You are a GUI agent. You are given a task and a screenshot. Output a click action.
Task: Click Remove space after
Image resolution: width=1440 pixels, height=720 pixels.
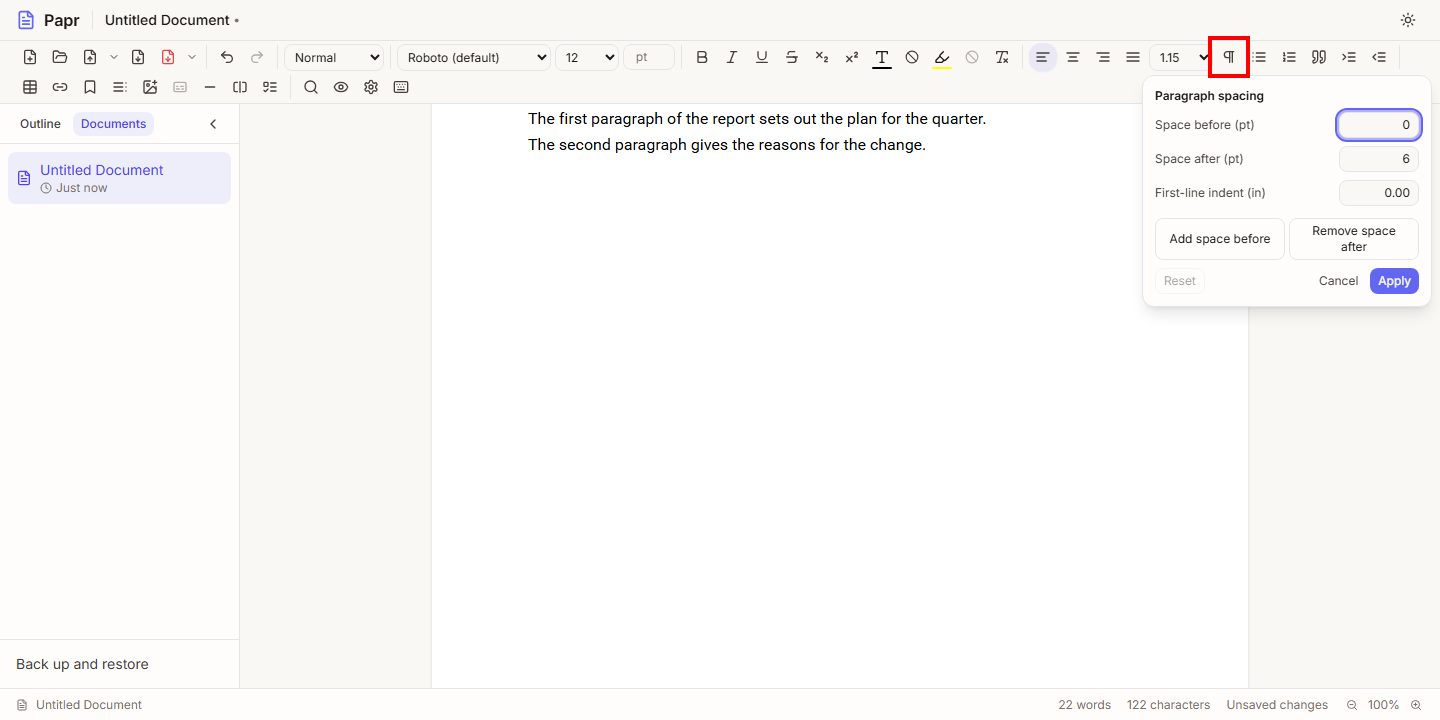(1354, 239)
